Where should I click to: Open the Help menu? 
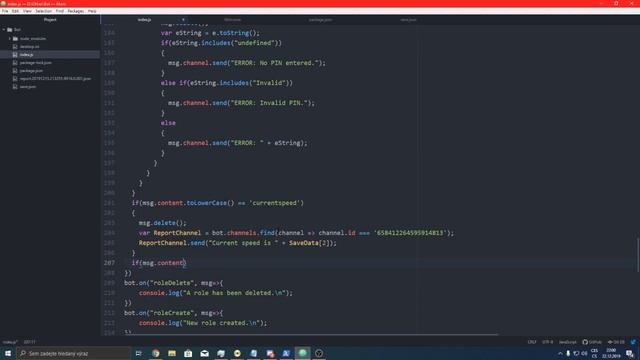click(x=92, y=11)
